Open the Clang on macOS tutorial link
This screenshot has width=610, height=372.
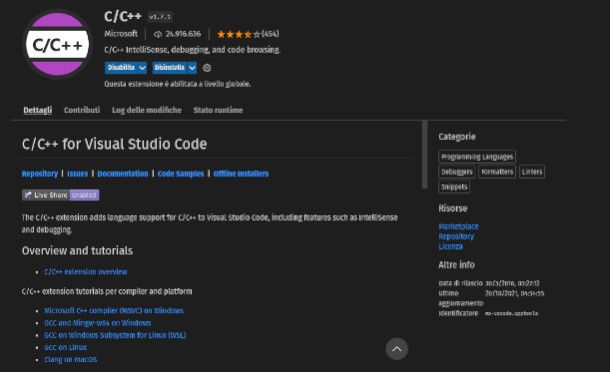pos(70,359)
